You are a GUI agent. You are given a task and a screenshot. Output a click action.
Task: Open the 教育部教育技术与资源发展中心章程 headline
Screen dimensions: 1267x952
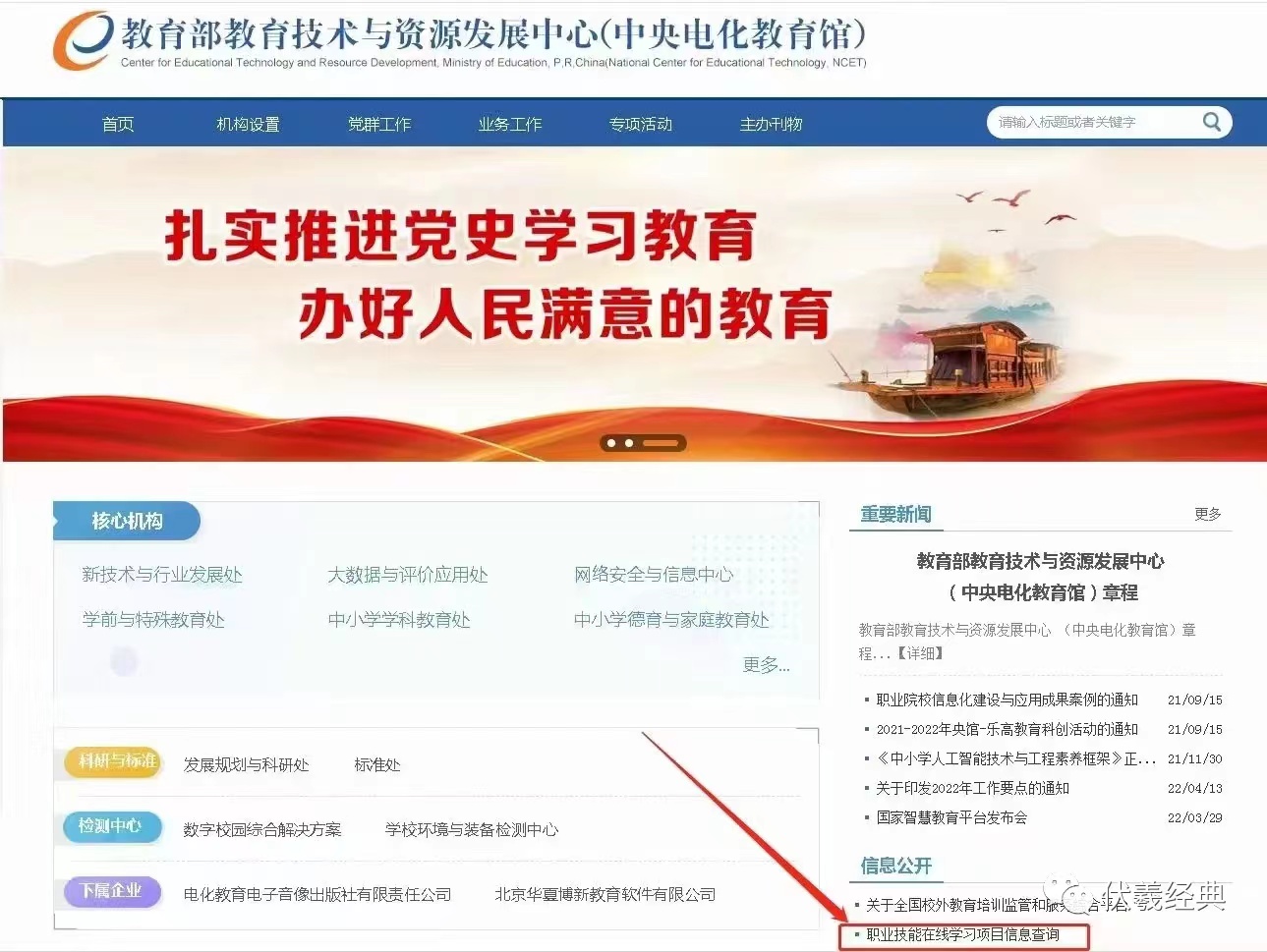[x=1041, y=577]
